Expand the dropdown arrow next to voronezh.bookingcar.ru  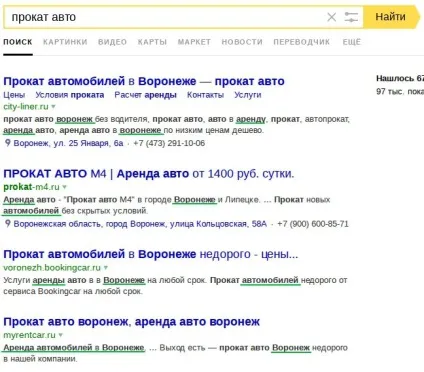[x=106, y=268]
